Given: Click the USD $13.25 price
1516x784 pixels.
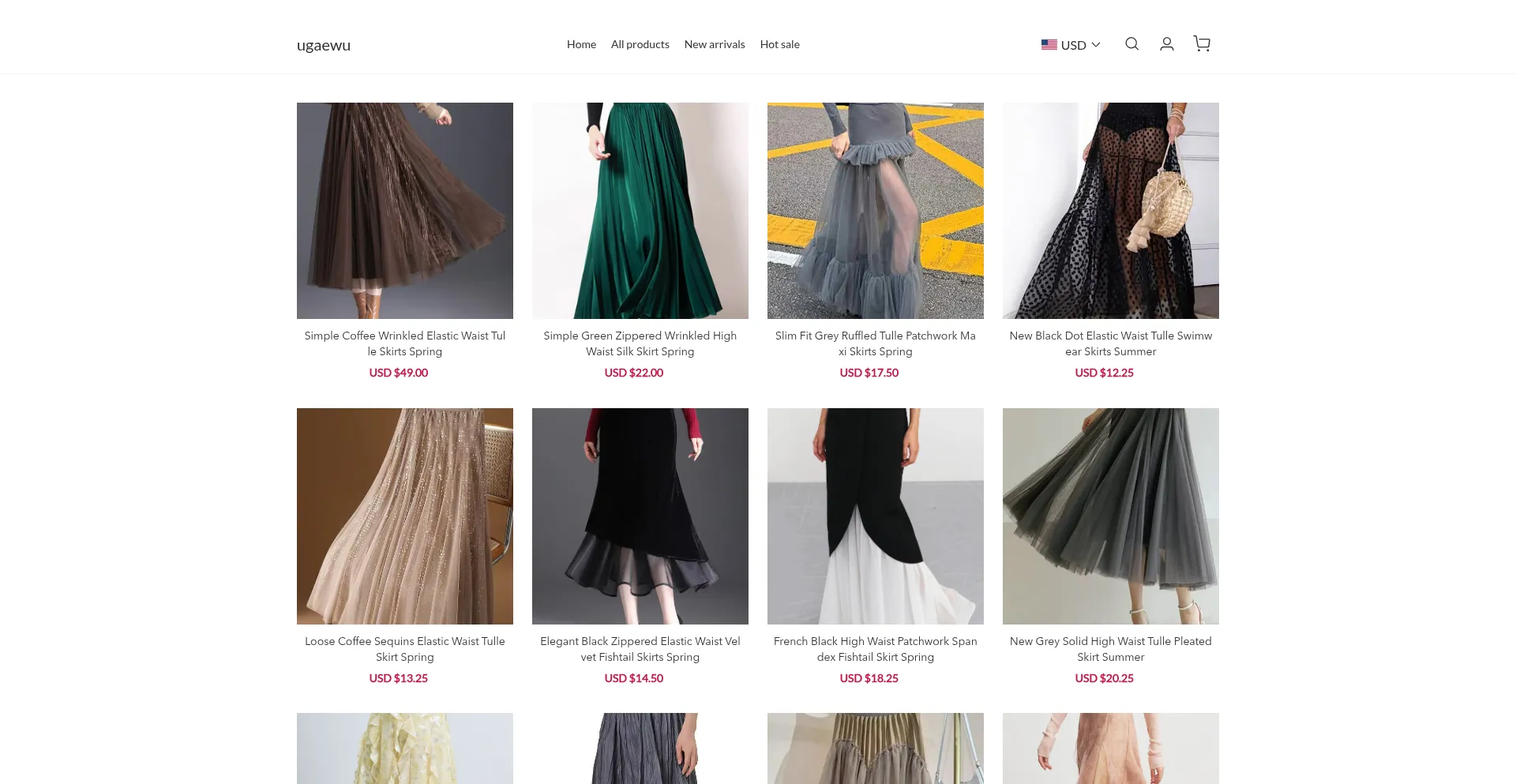Looking at the screenshot, I should tap(399, 678).
